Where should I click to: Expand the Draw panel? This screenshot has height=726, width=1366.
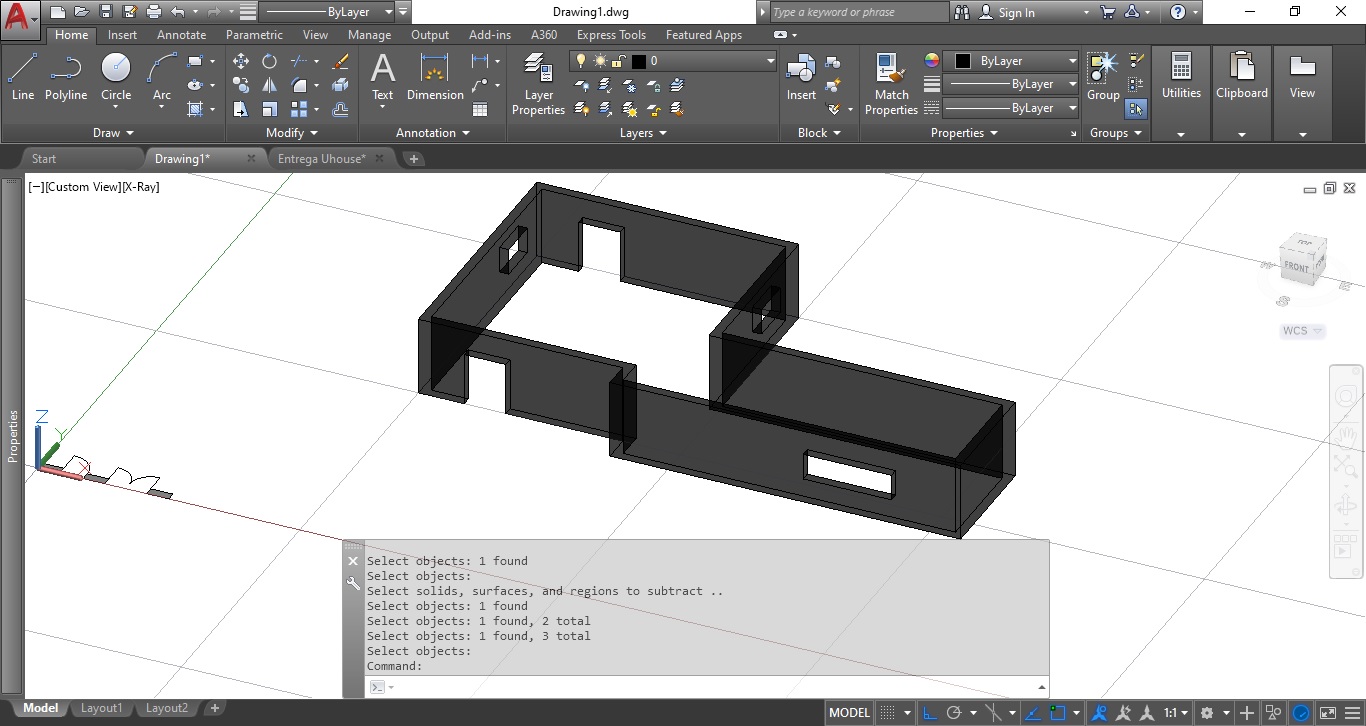(113, 133)
